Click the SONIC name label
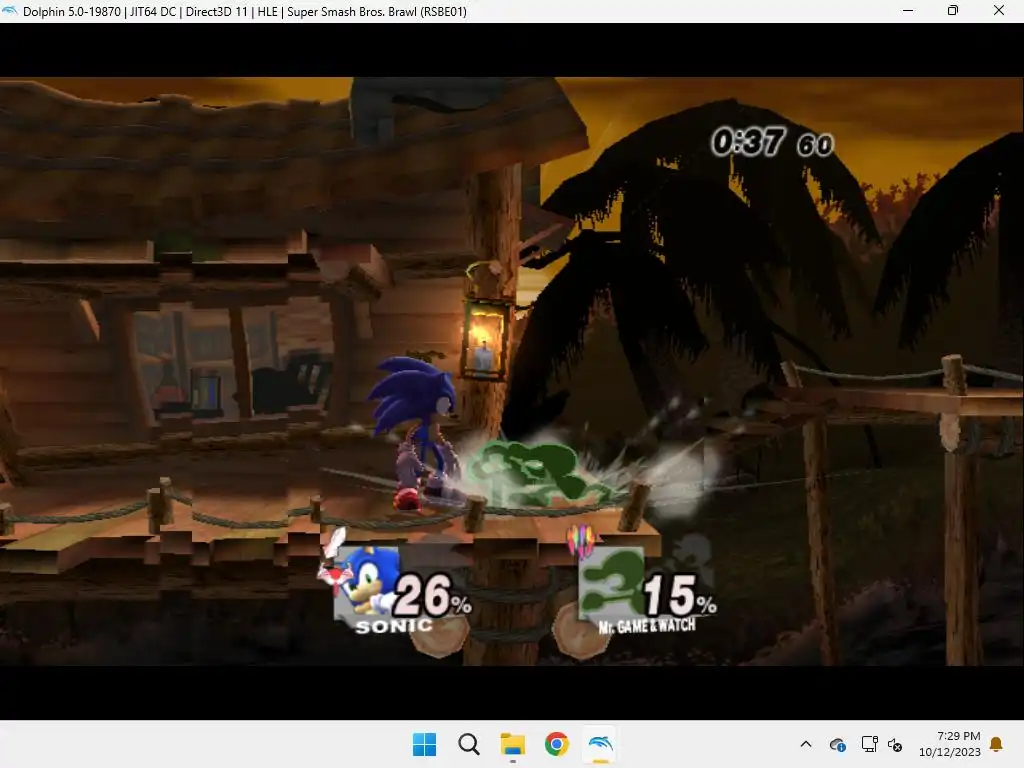Screen dimensions: 1024x768 (394, 626)
